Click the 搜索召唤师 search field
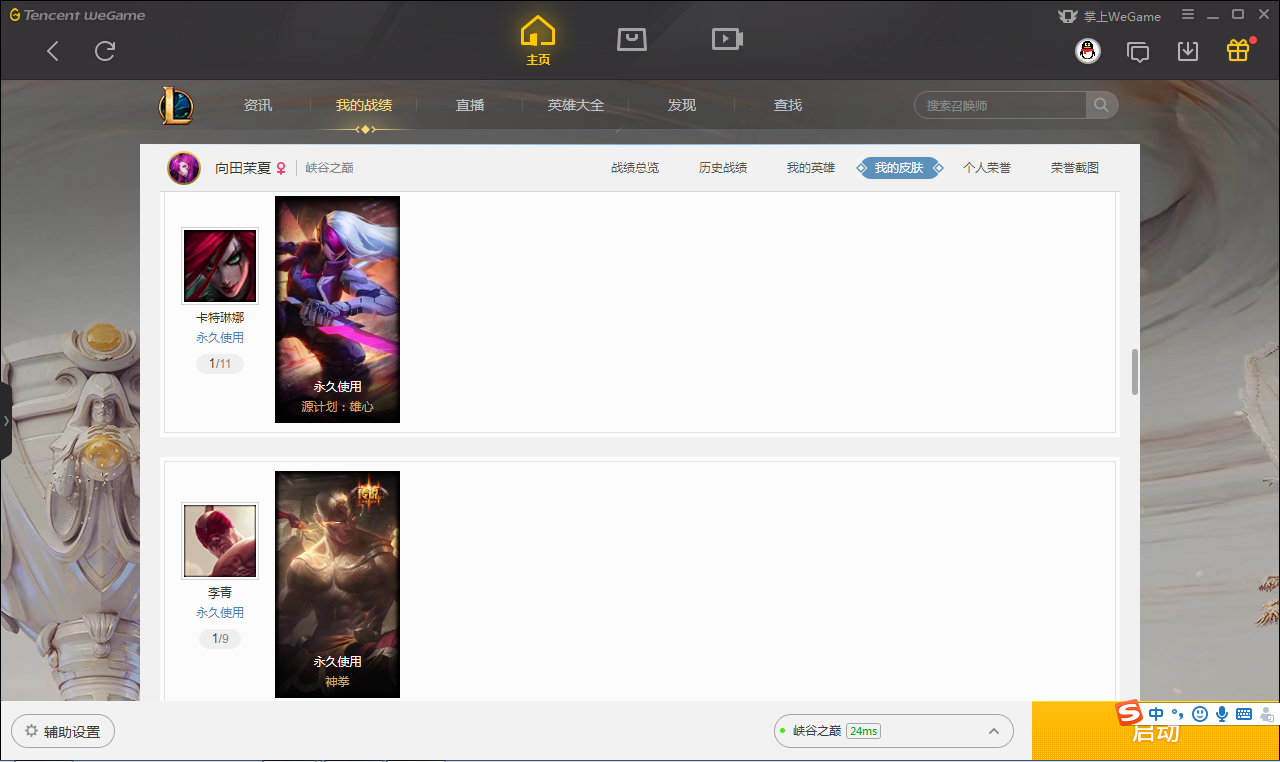The width and height of the screenshot is (1280, 762). tap(1000, 105)
